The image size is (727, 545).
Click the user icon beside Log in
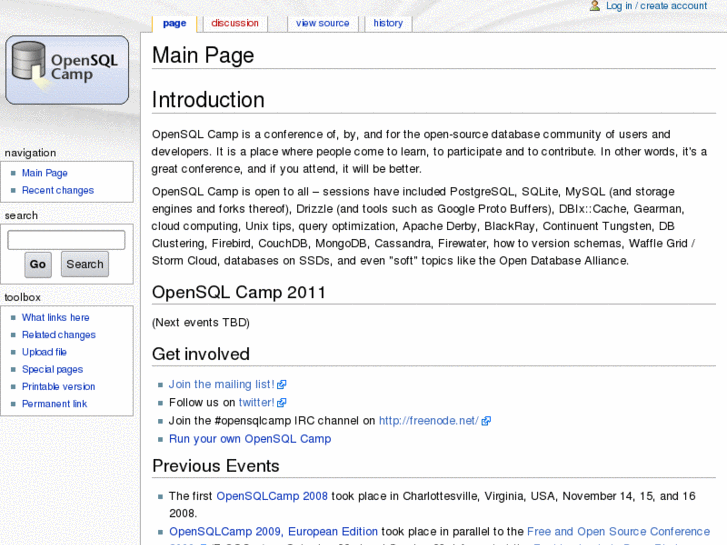(594, 6)
